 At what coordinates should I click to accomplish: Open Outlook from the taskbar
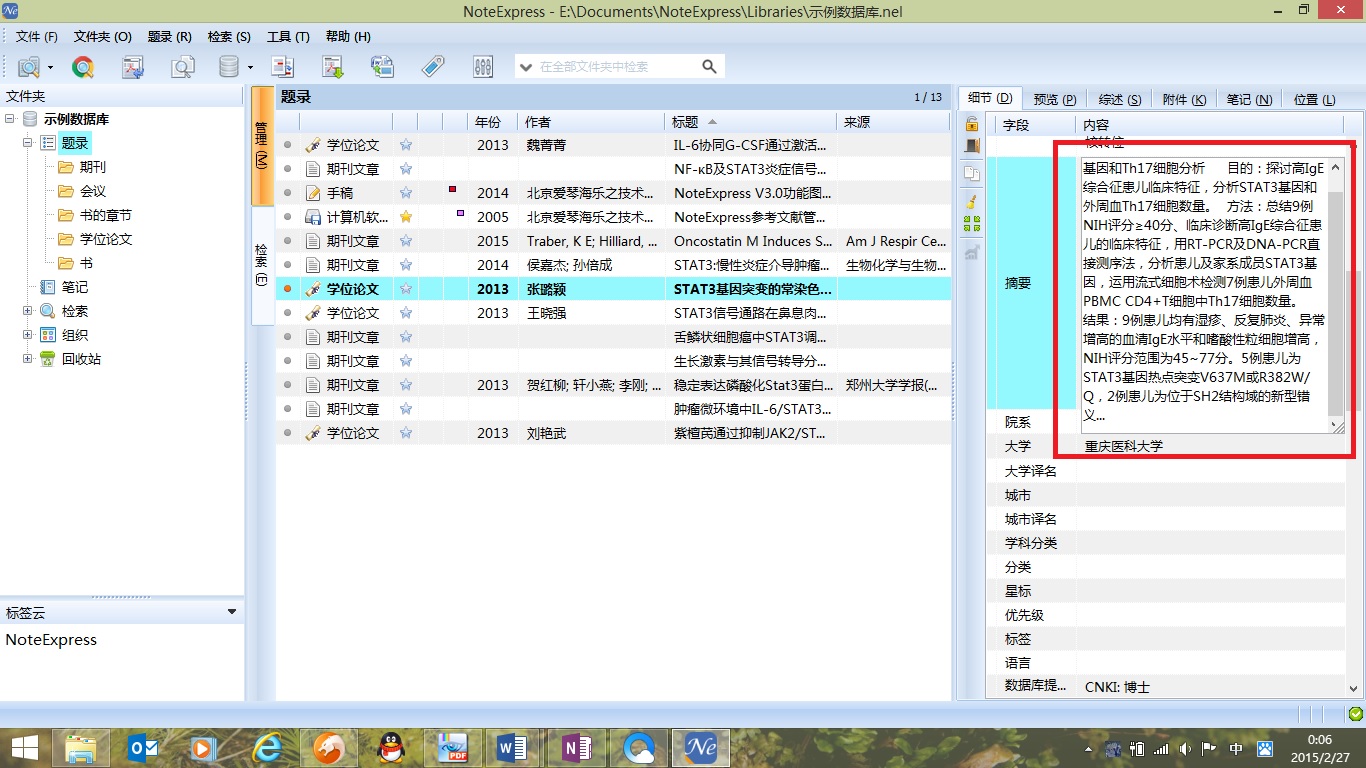(144, 747)
